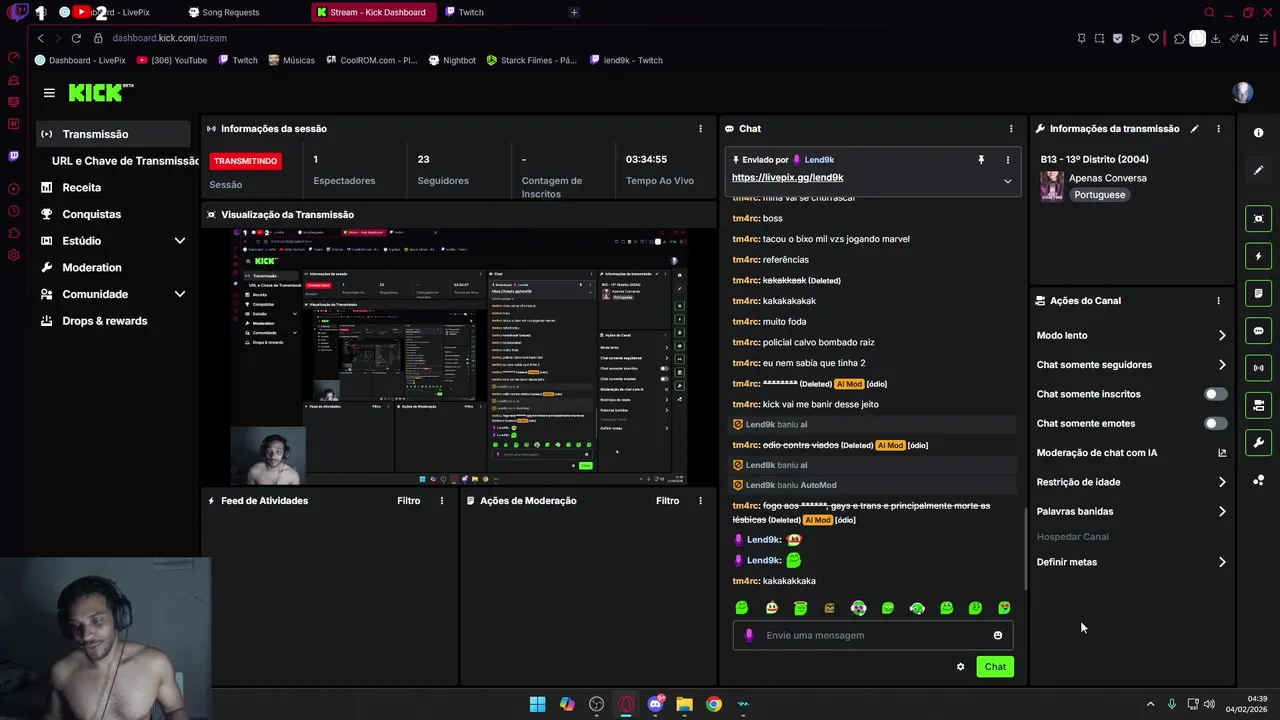Toggle Chat somente inscritos switch

tap(1215, 394)
